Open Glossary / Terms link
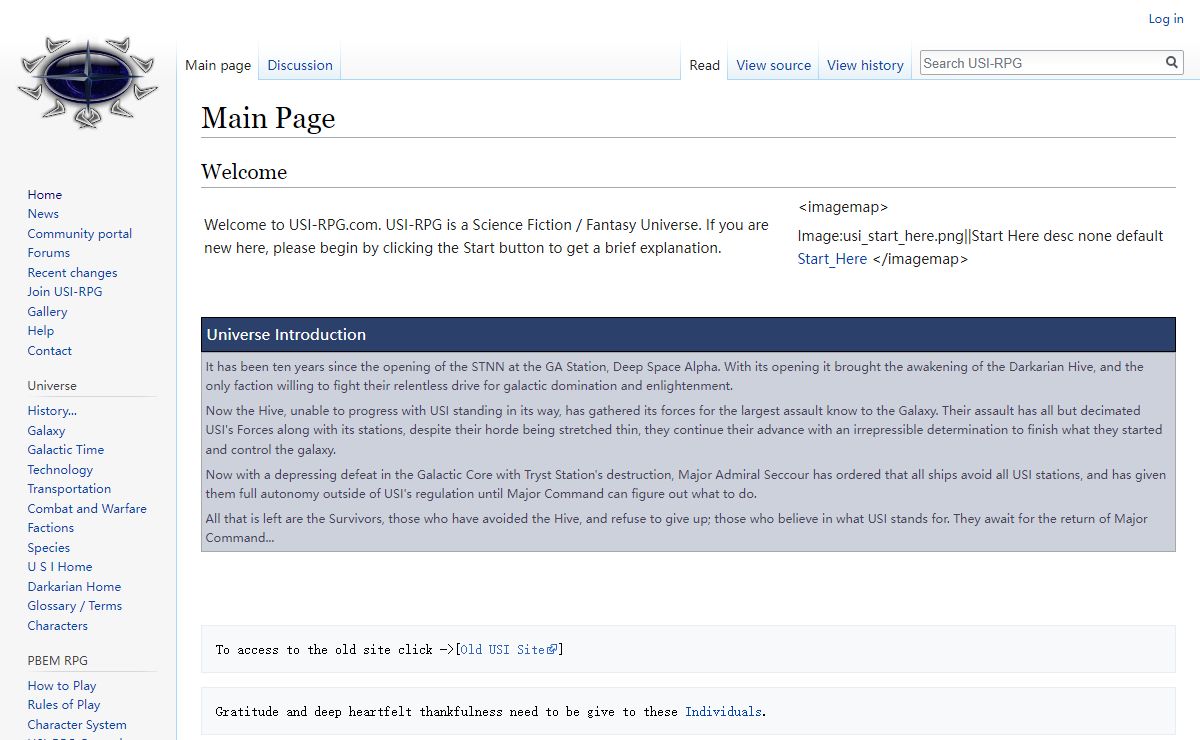This screenshot has width=1200, height=740. [75, 605]
